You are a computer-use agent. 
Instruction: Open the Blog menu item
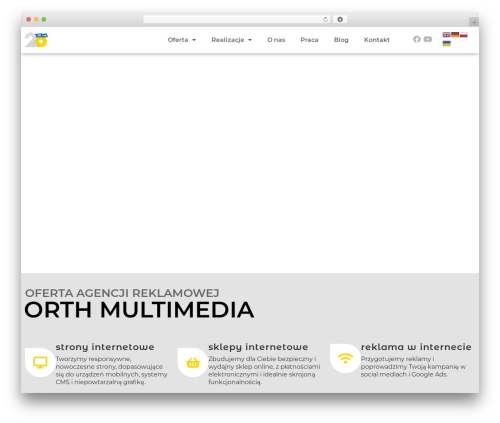point(341,40)
